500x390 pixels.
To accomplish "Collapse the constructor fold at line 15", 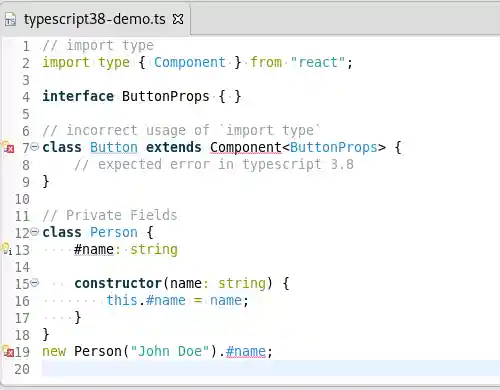I will pos(35,283).
